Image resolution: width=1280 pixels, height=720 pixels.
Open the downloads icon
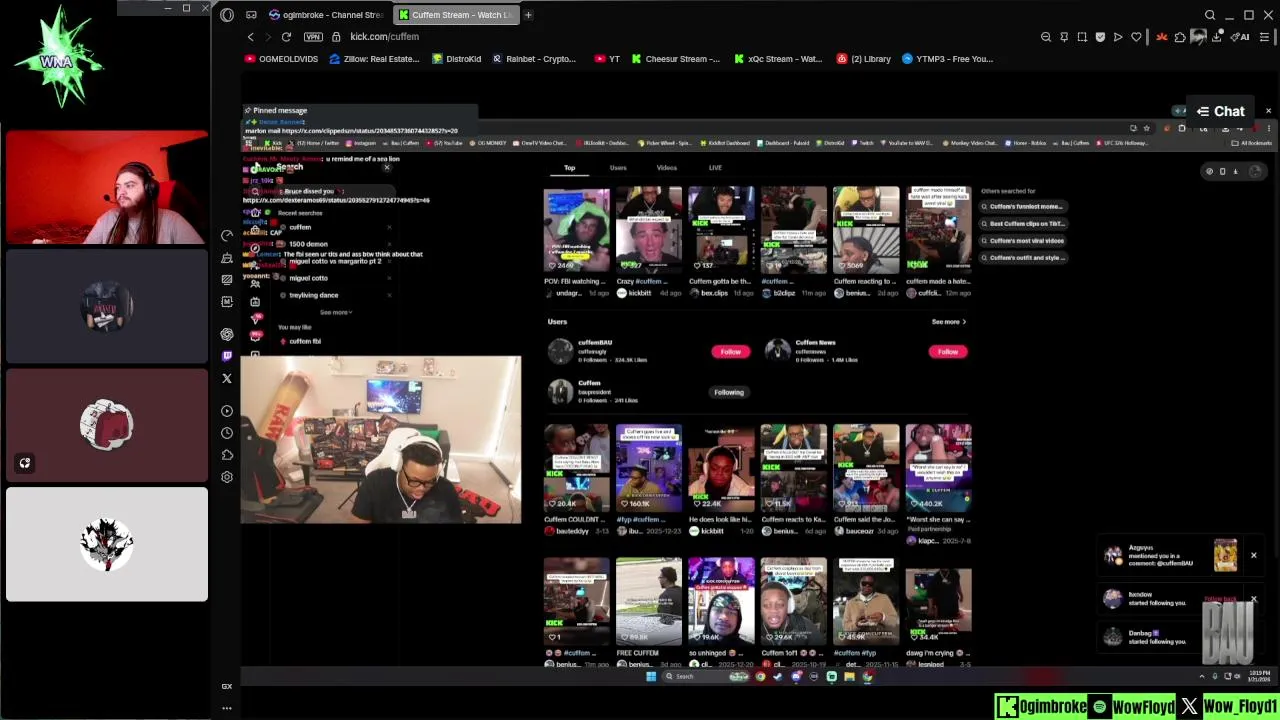coord(1216,37)
